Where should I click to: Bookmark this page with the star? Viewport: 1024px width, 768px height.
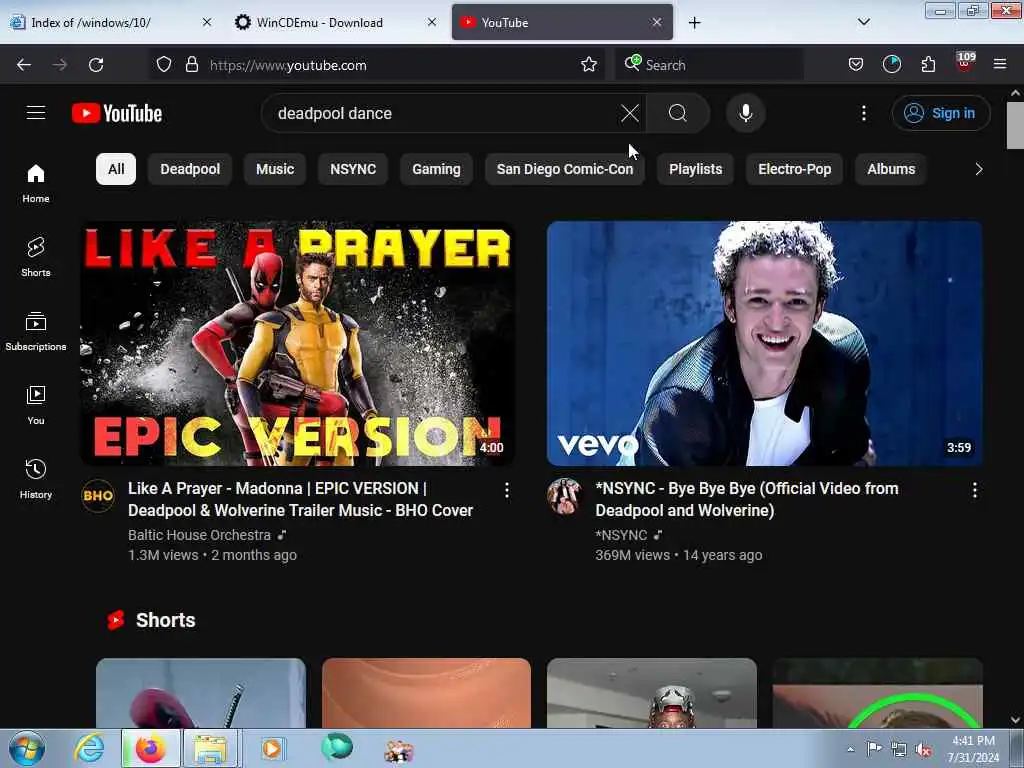[588, 65]
